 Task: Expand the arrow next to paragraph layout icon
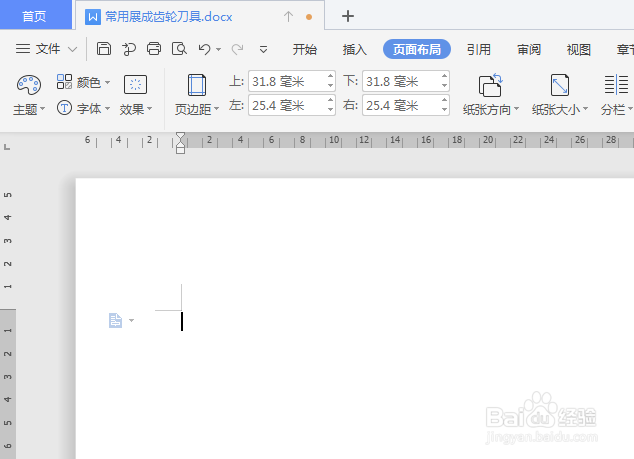point(131,320)
